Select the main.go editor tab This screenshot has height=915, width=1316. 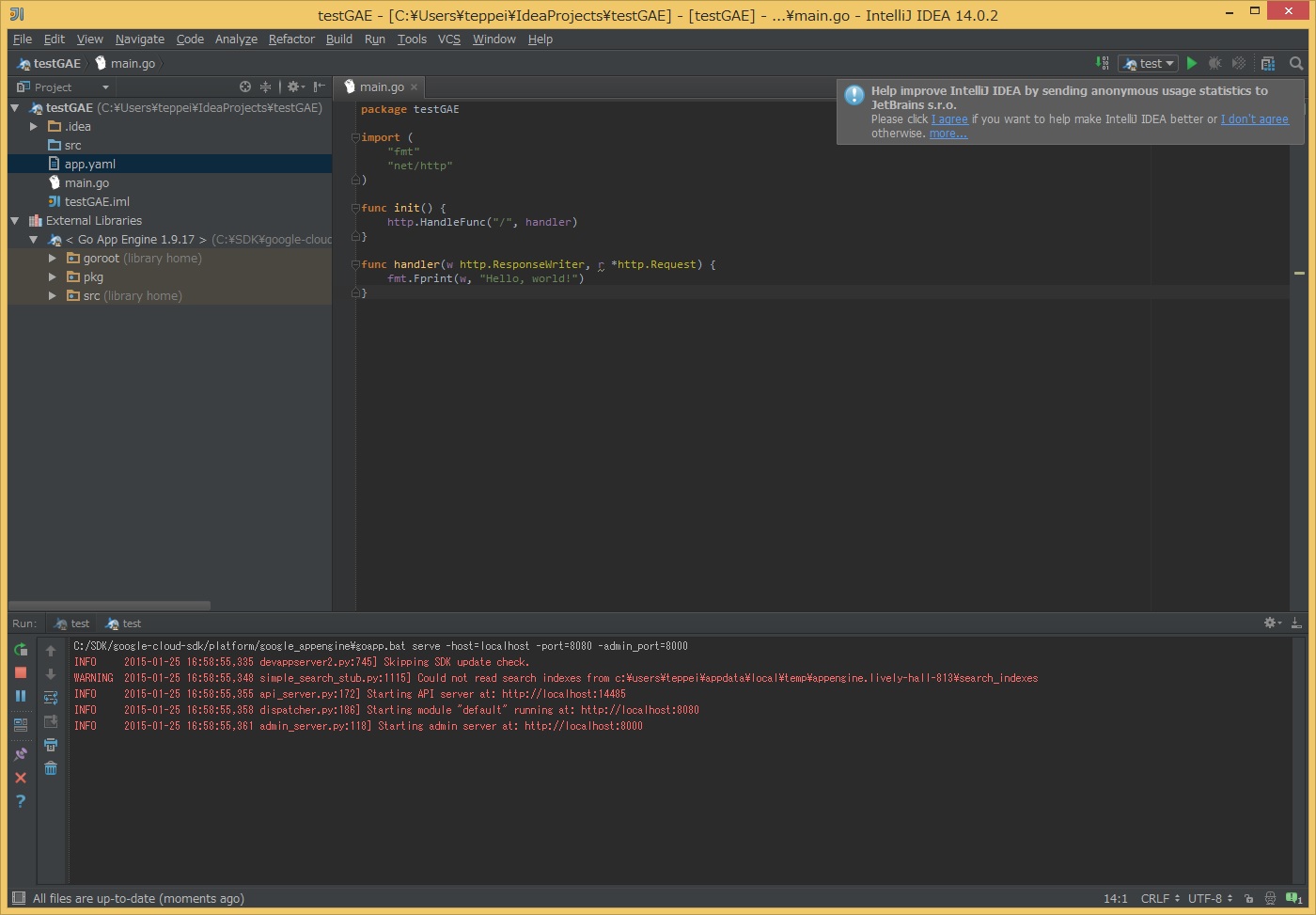point(382,87)
